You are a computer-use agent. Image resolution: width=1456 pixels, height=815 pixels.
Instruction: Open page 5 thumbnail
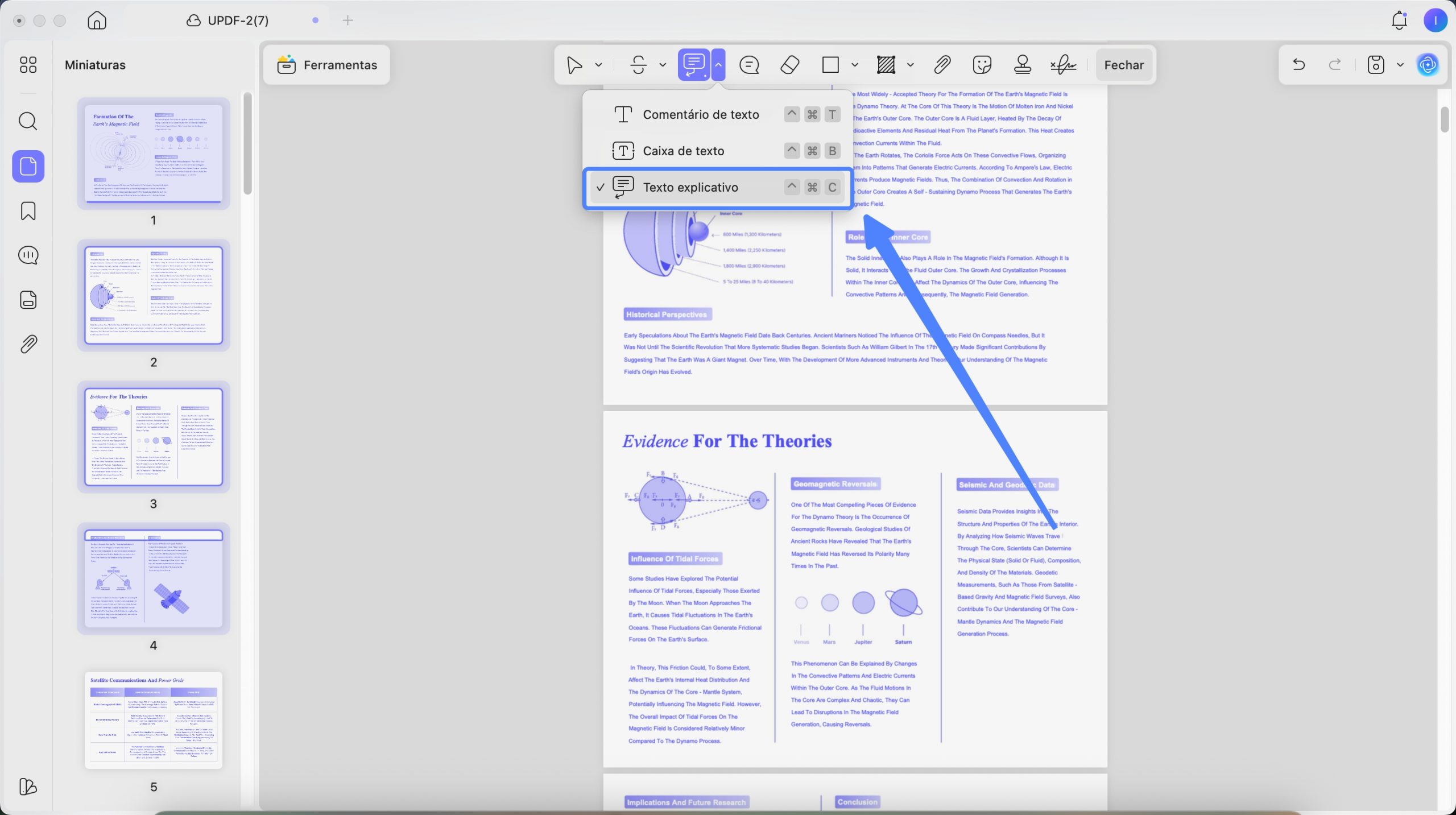point(154,720)
